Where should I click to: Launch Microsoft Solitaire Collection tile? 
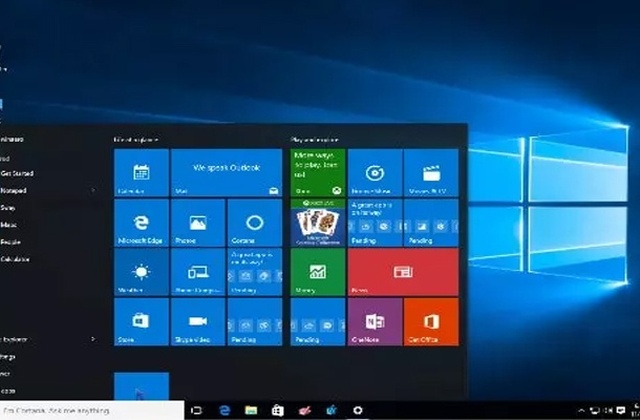point(318,222)
